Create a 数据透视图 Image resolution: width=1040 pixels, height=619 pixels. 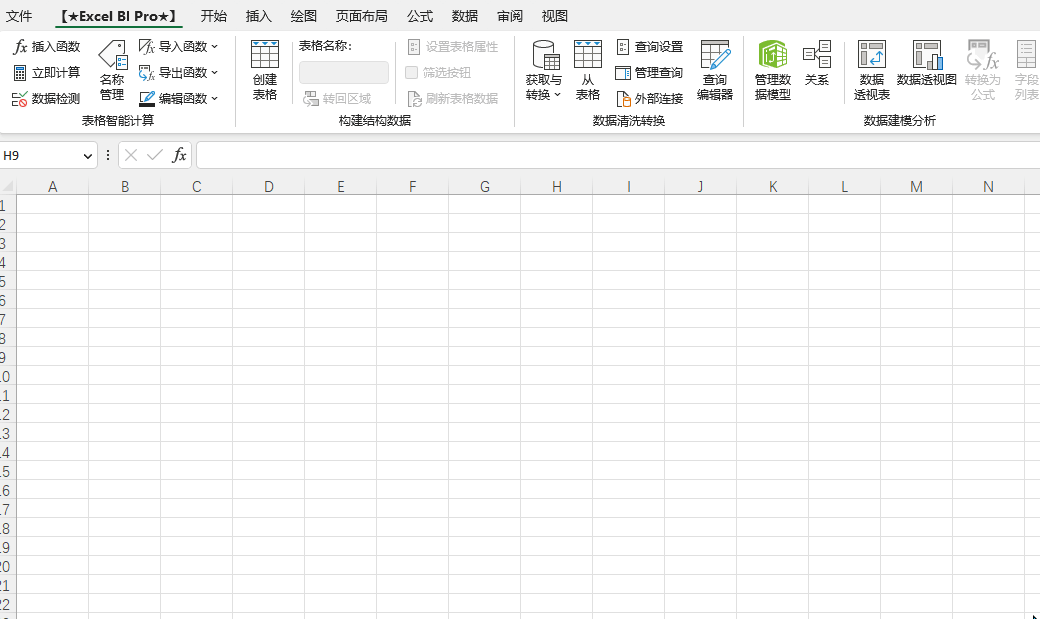click(926, 70)
